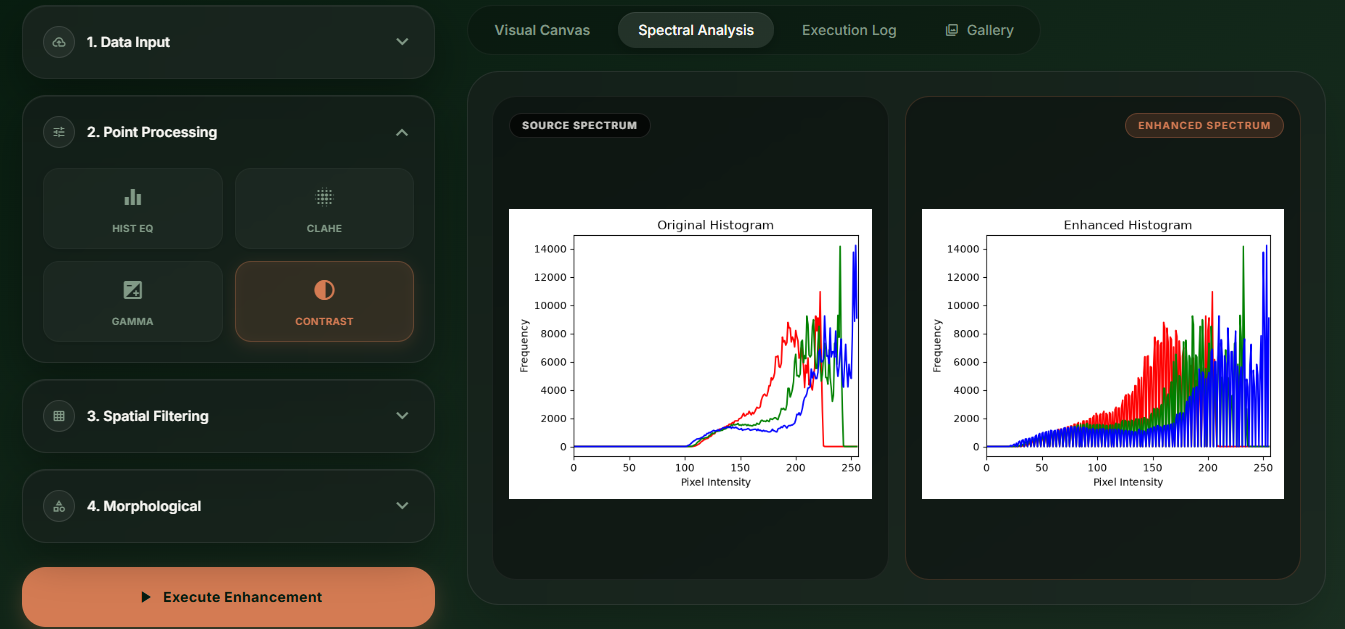Click the dotted grid icon on the CLAHE tile
1345x629 pixels.
click(324, 197)
